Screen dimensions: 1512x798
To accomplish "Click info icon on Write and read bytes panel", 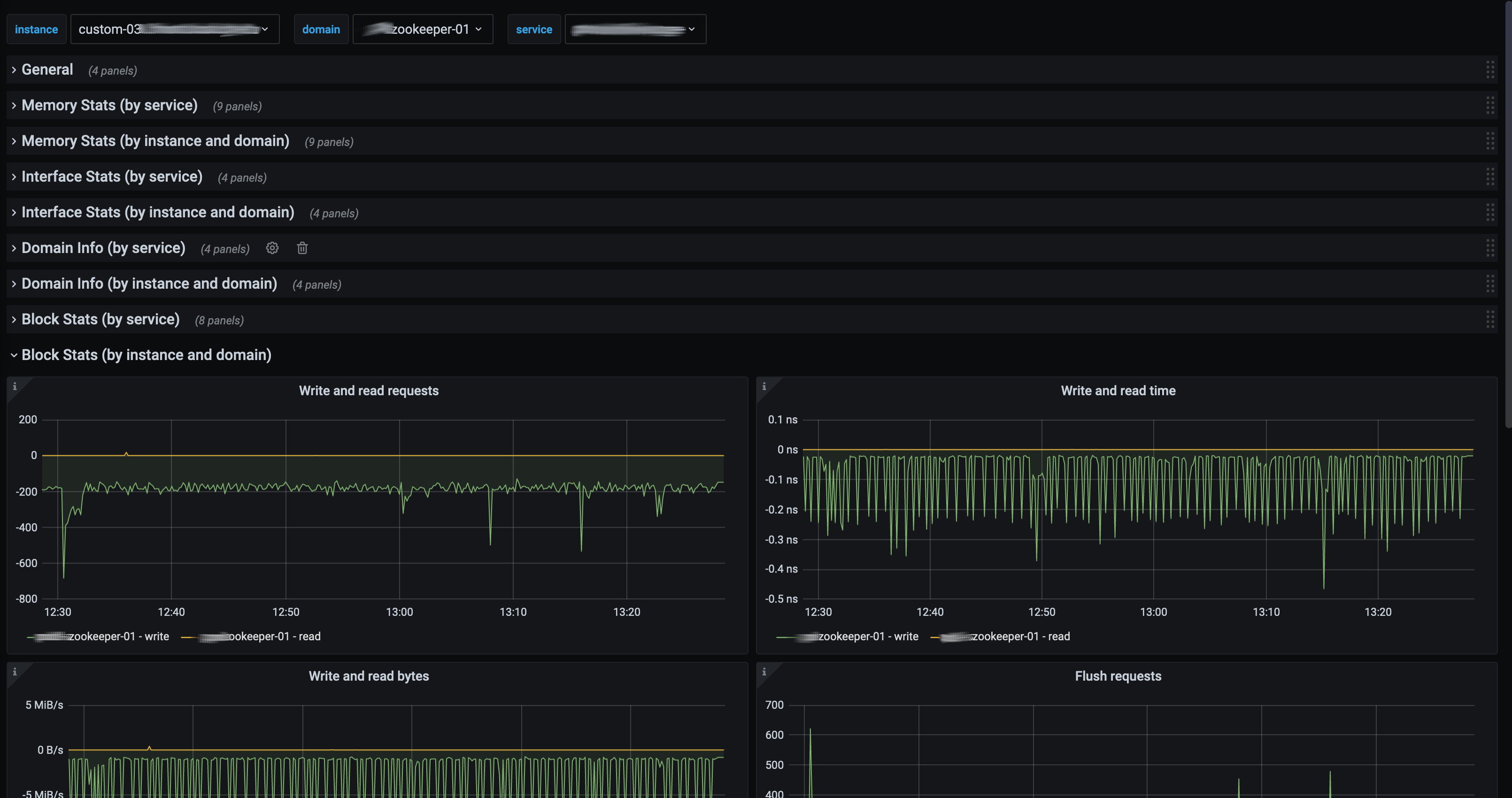I will (15, 672).
